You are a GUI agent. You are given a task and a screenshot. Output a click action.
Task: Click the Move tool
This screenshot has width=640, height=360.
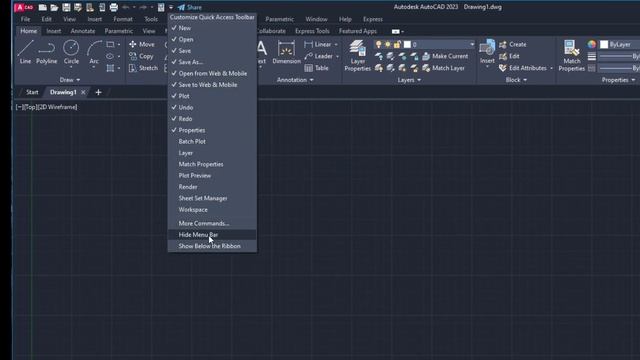[x=142, y=44]
